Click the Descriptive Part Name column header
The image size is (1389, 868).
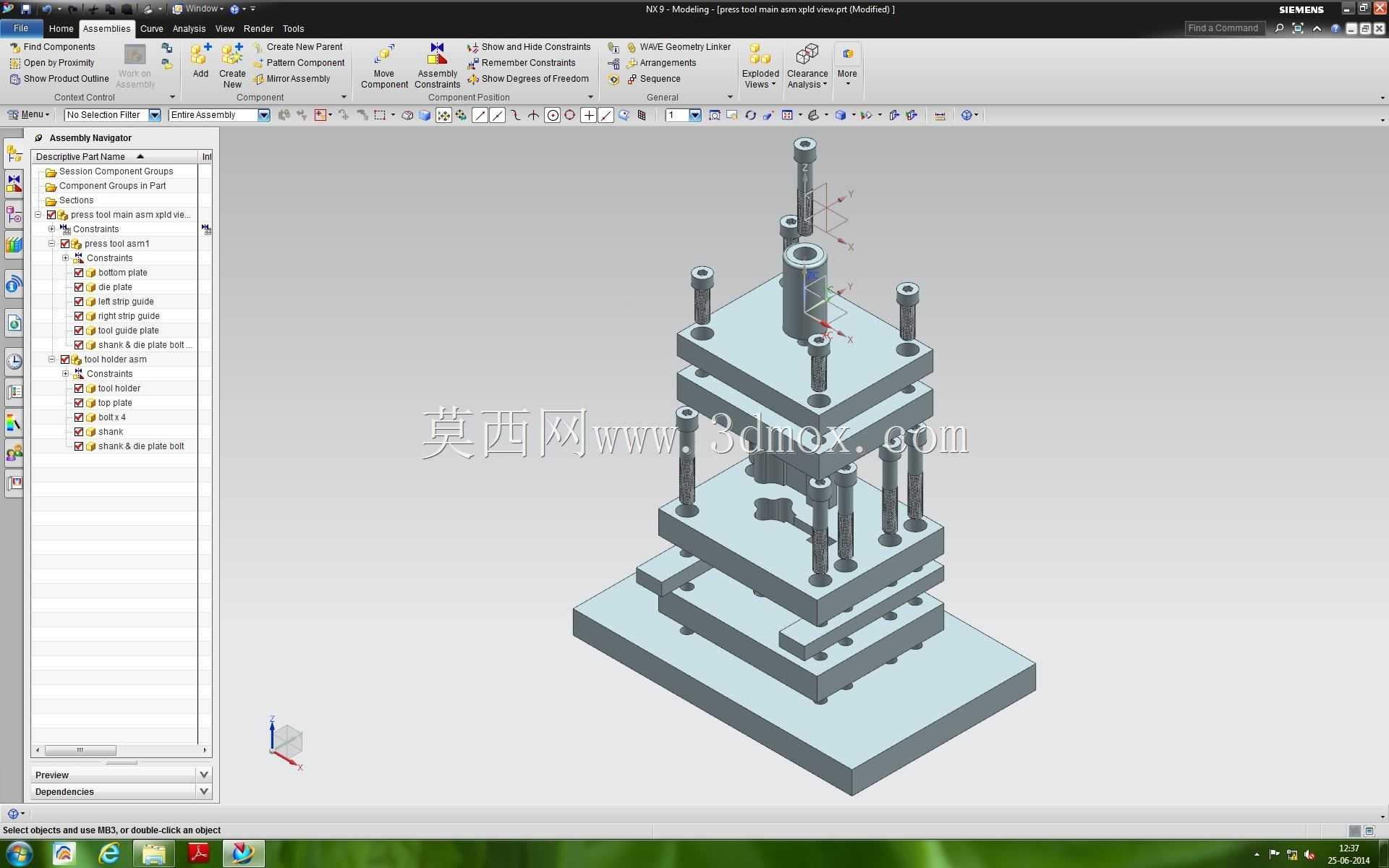click(114, 157)
